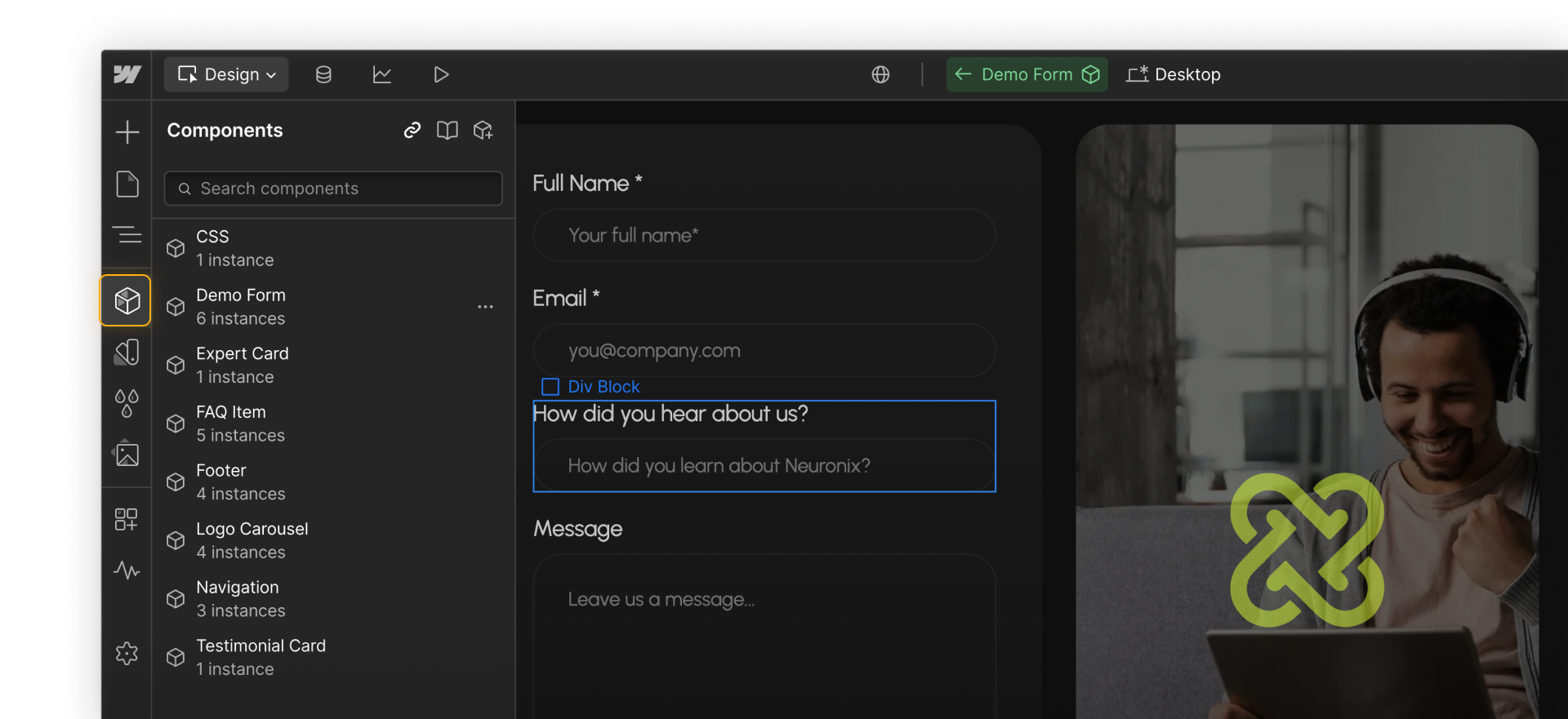Image resolution: width=1568 pixels, height=719 pixels.
Task: Click the preview play icon
Action: pyautogui.click(x=441, y=74)
